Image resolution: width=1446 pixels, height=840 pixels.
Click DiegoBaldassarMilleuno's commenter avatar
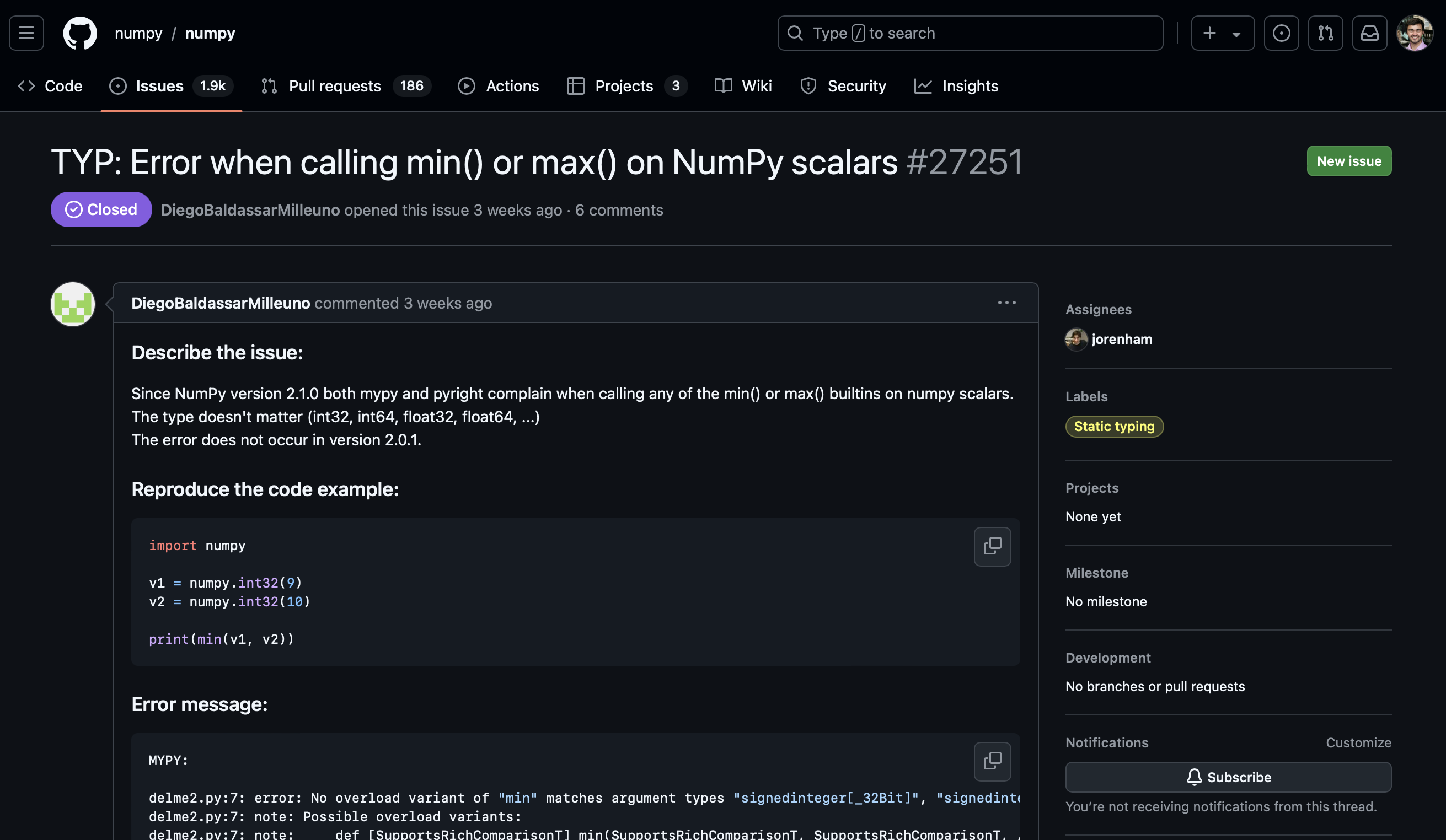point(73,304)
